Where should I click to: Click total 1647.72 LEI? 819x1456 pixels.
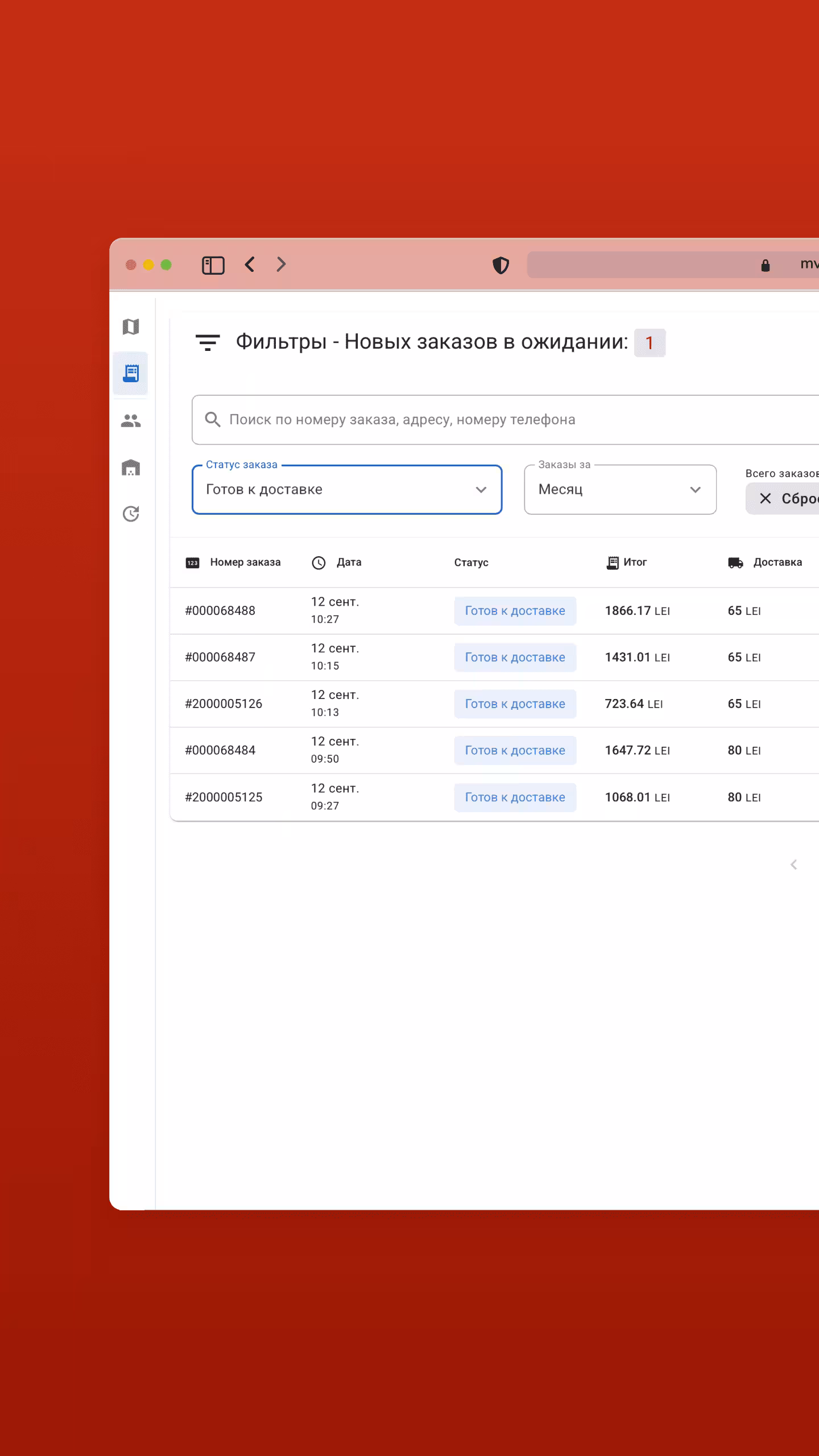(x=638, y=751)
